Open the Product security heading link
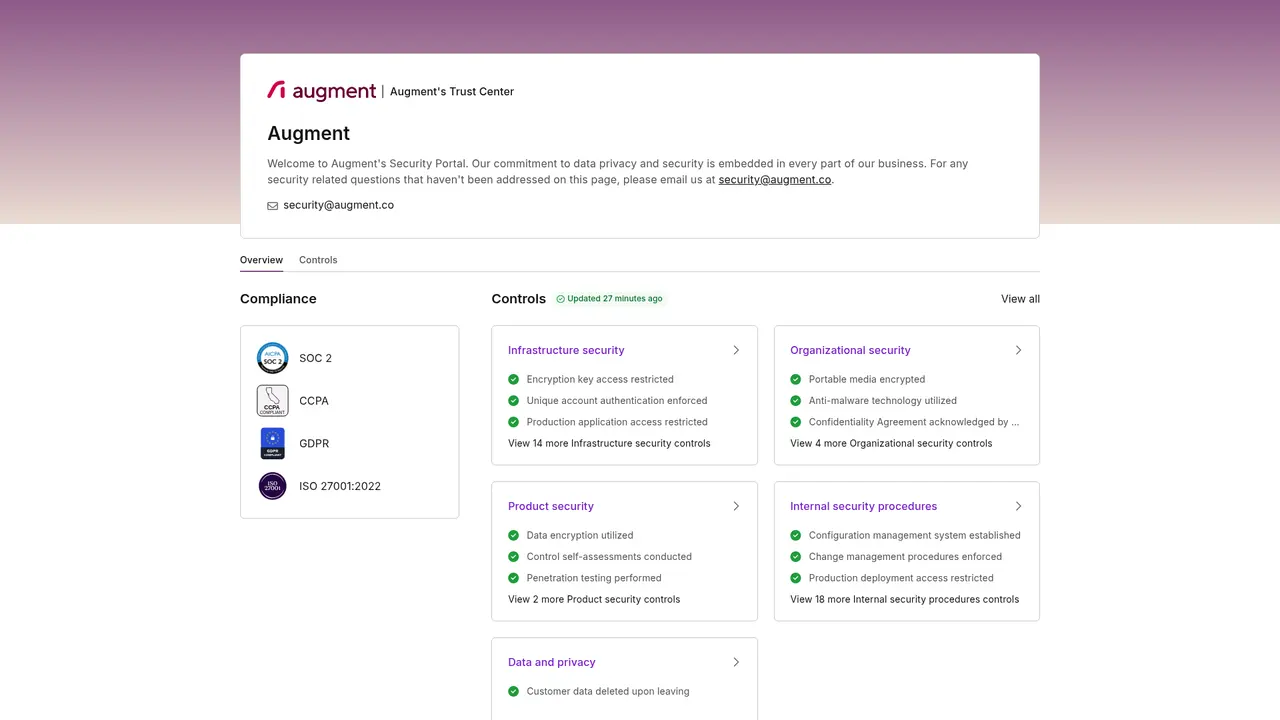Viewport: 1280px width, 720px height. tap(551, 506)
